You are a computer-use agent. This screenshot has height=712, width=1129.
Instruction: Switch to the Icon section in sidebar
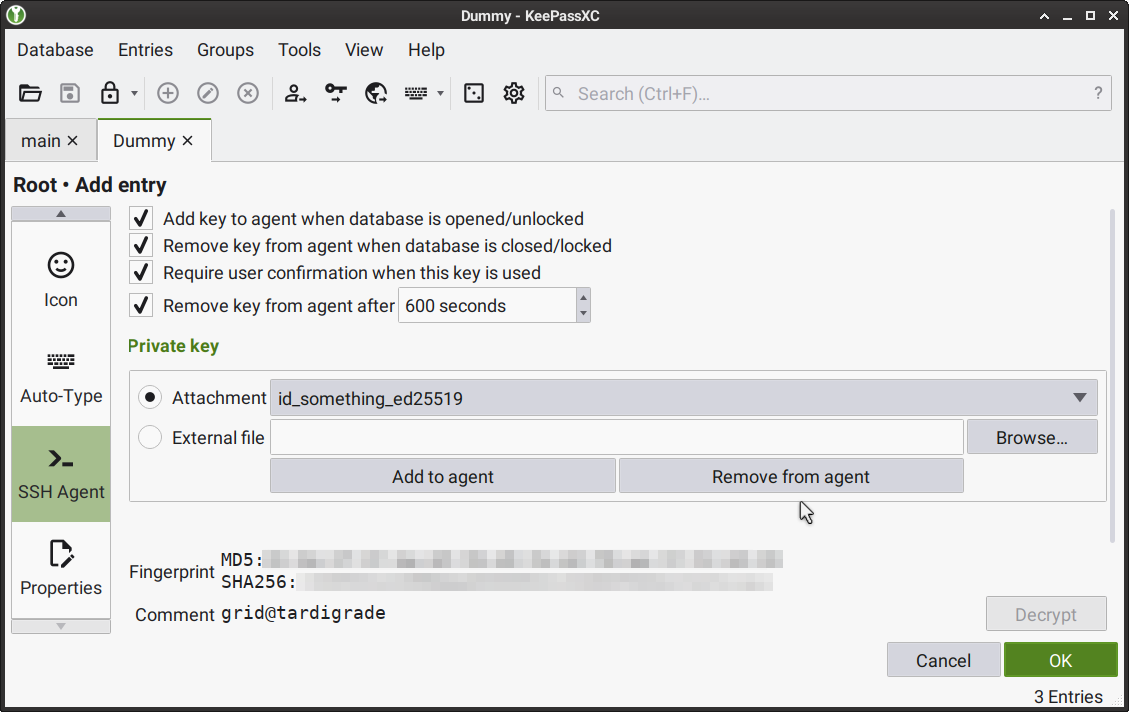[60, 275]
